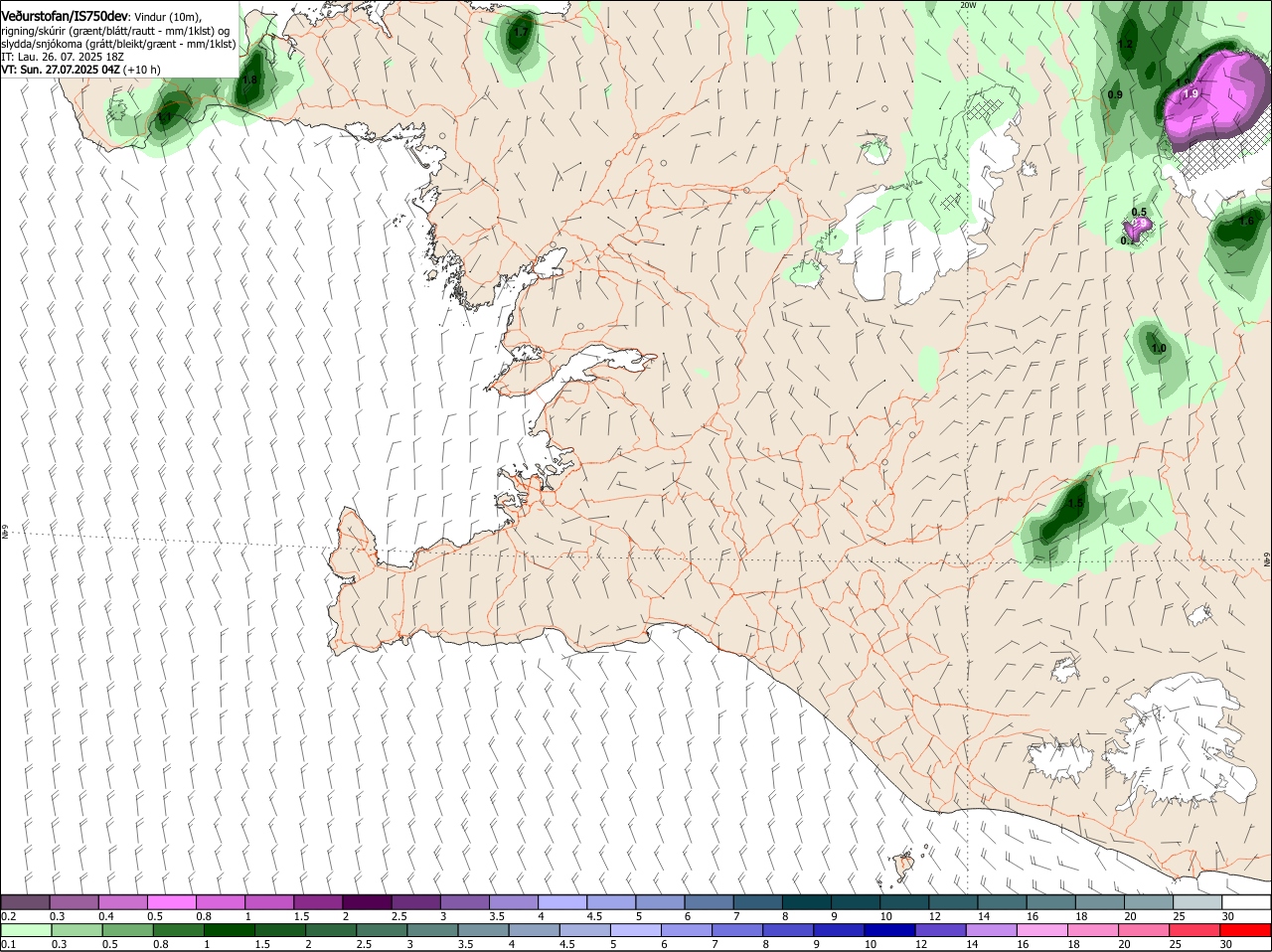Click the pink 16–18 lower scale swatch
Viewport: 1272px width, 952px height.
tap(1043, 930)
